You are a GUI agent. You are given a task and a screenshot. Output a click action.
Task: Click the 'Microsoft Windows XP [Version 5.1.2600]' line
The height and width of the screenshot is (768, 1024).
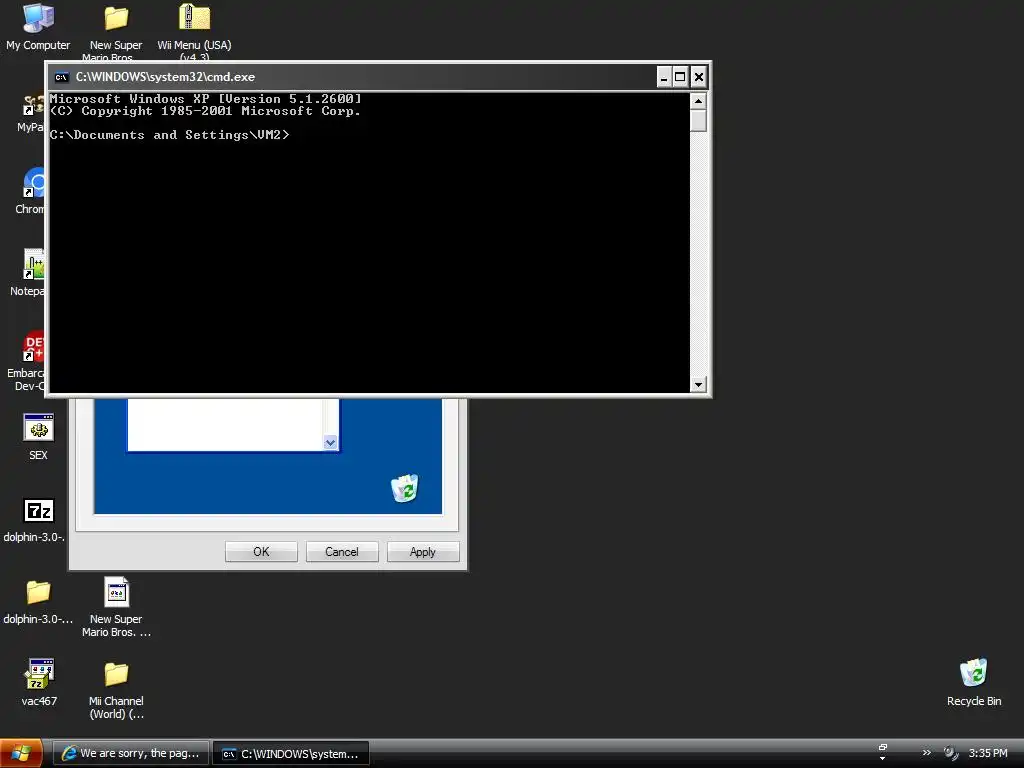[205, 99]
